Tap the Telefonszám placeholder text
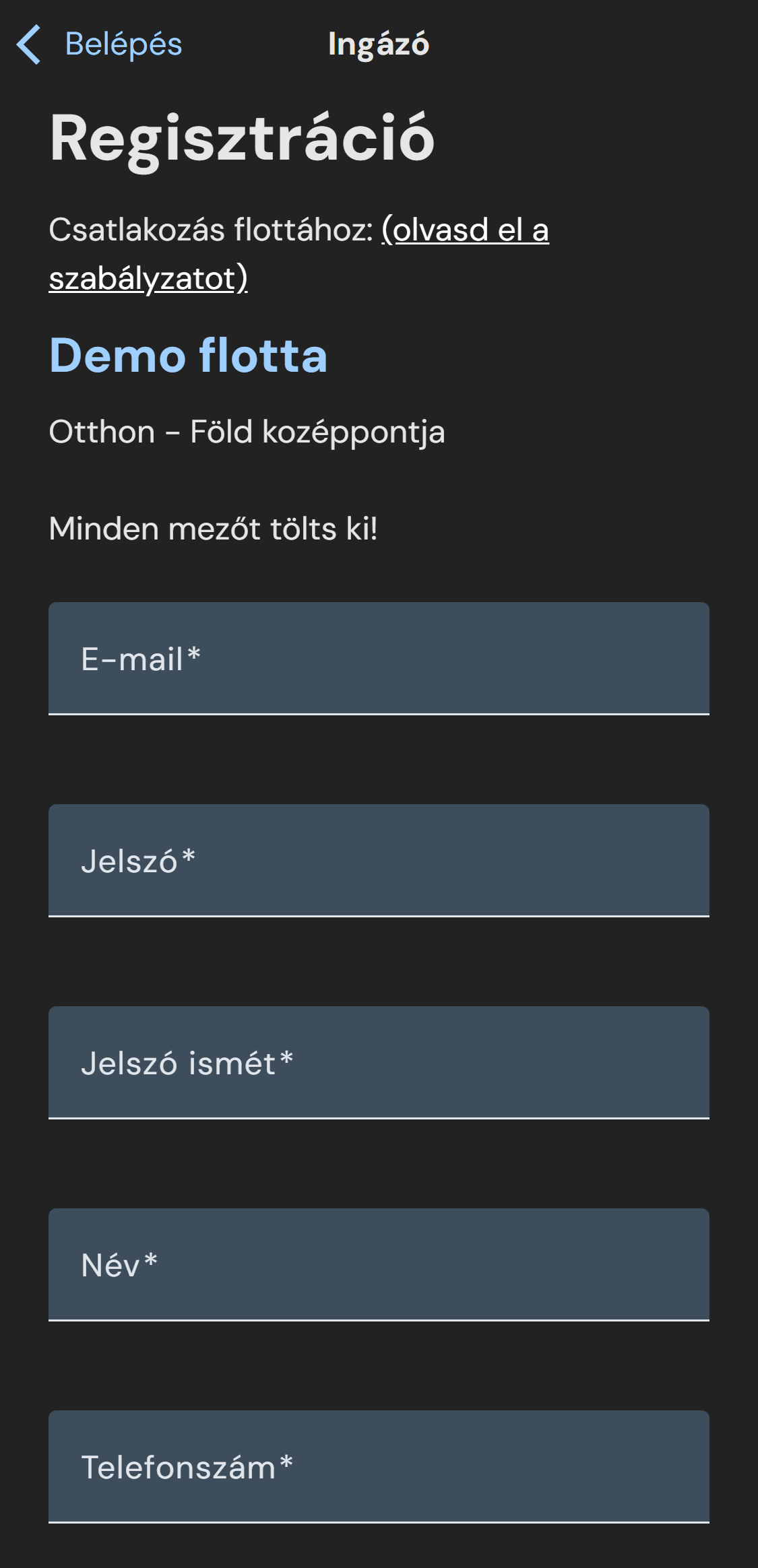The width and height of the screenshot is (758, 1568). [178, 1468]
